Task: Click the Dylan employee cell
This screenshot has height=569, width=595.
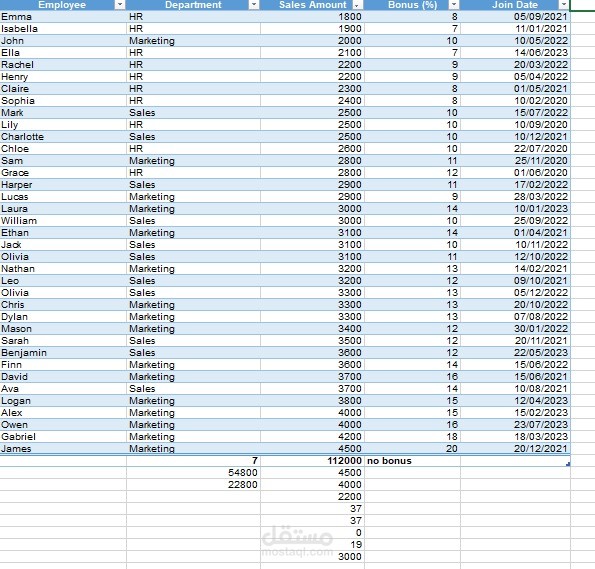Action: coord(63,317)
